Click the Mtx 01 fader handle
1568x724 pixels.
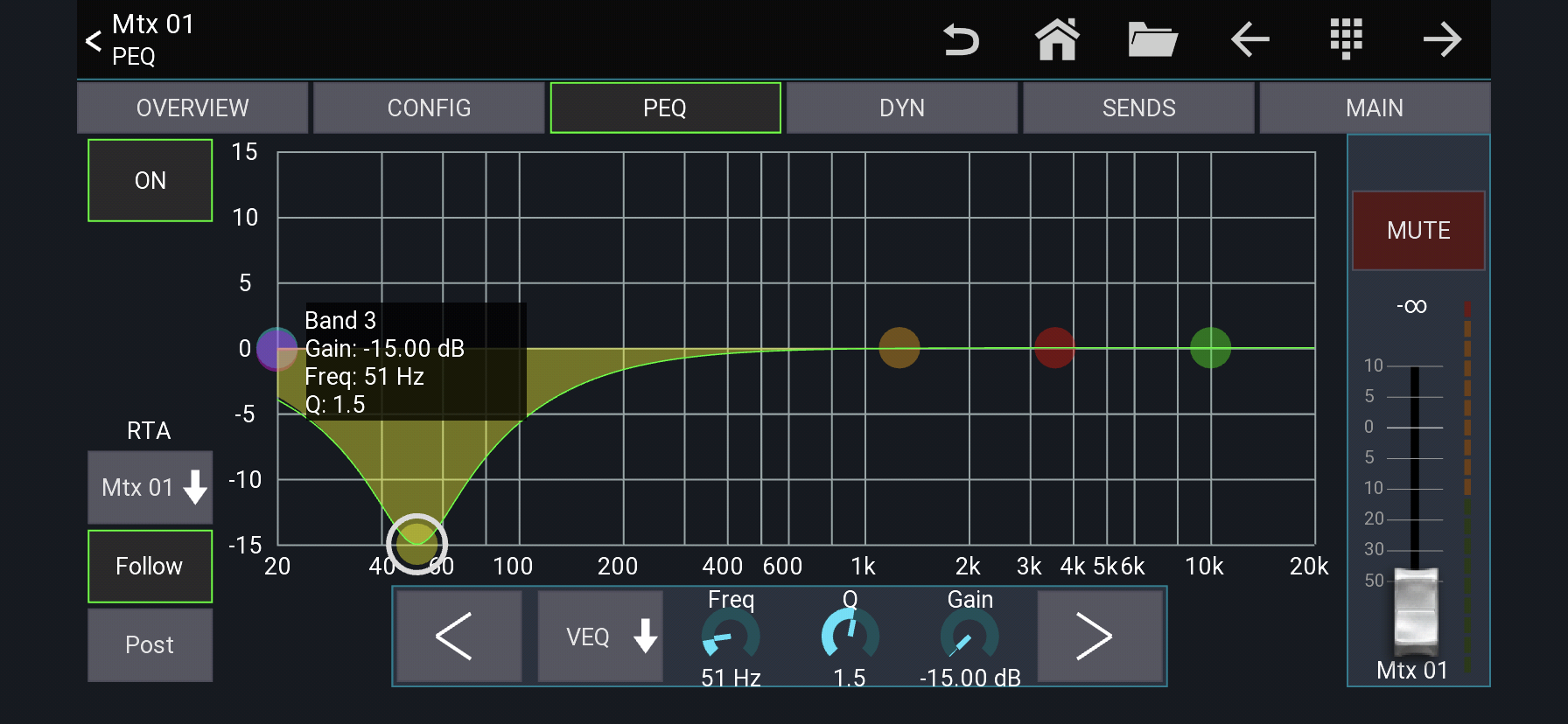point(1415,611)
